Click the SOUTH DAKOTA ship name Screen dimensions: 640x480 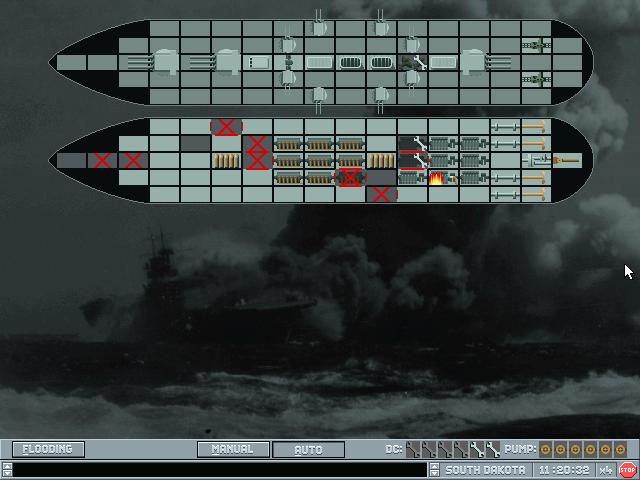coord(485,470)
